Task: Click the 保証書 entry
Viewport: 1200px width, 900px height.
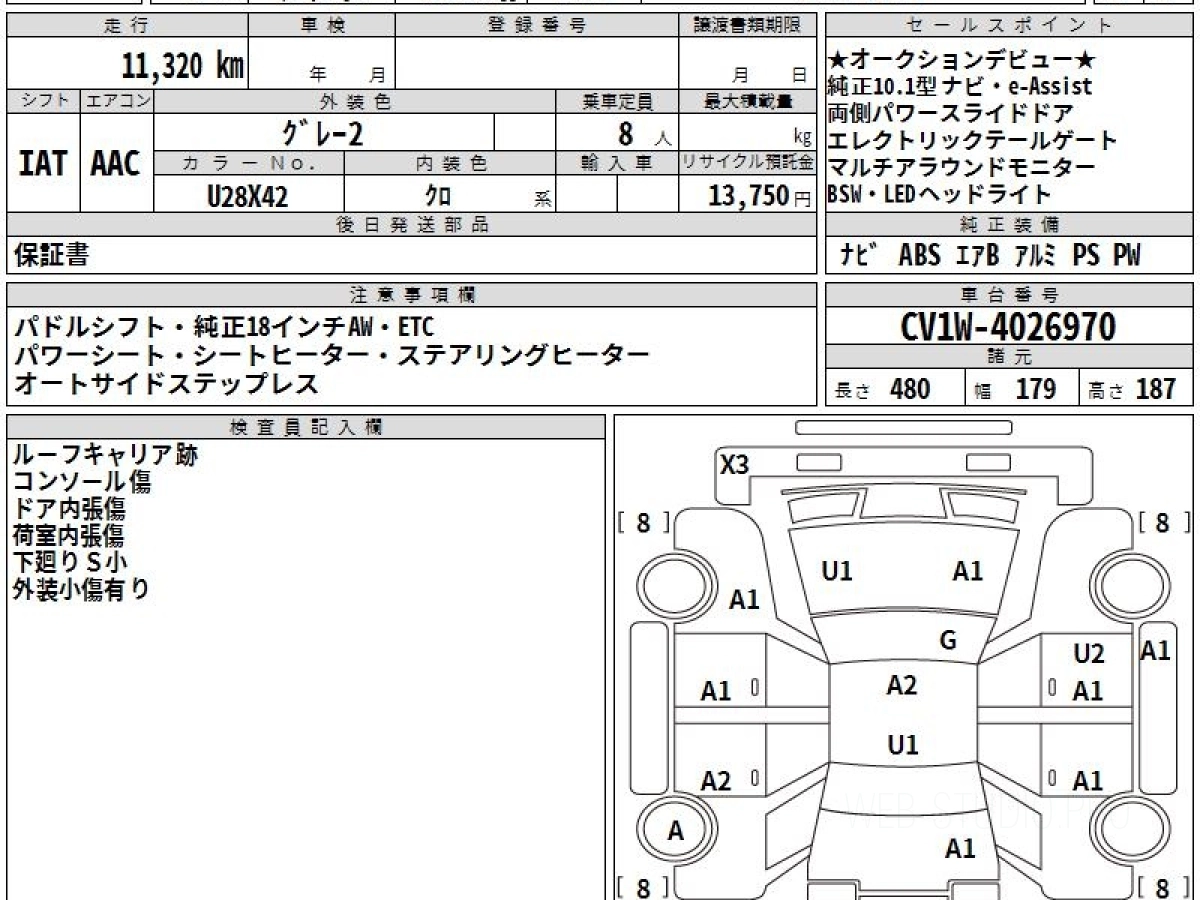Action: 51,256
